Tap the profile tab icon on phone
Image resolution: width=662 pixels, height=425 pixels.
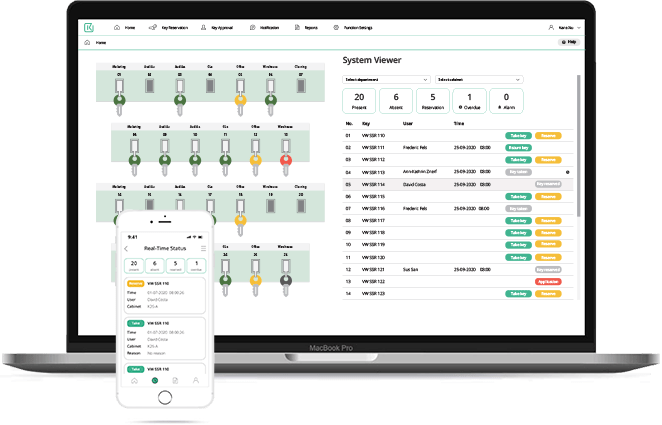(x=196, y=381)
